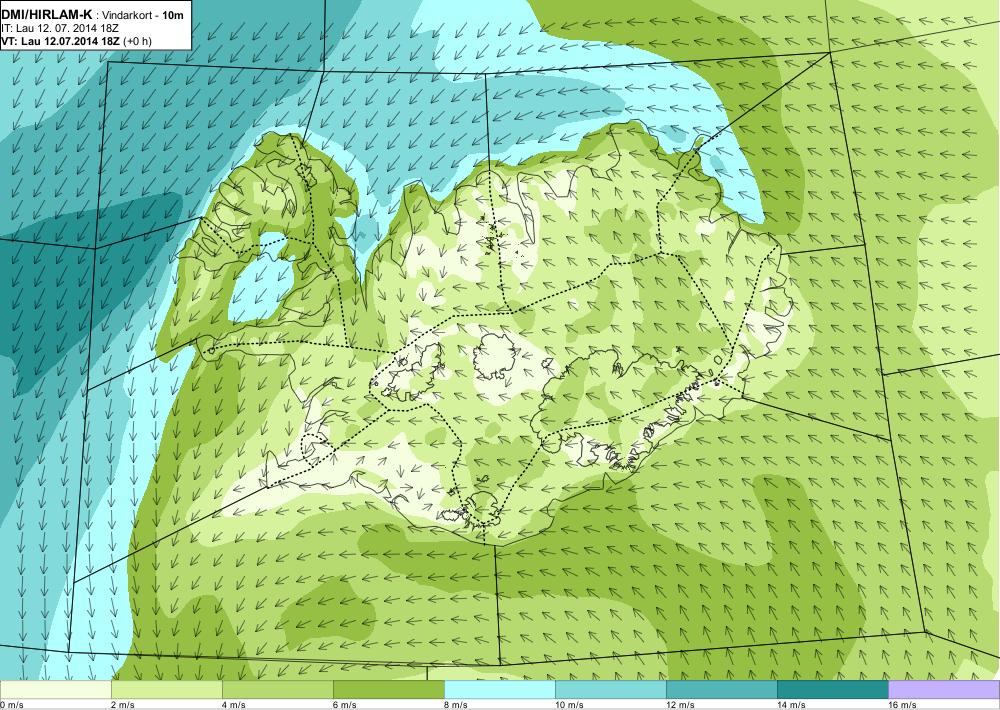Click the 4–6 m/s green legend swatch

click(277, 690)
